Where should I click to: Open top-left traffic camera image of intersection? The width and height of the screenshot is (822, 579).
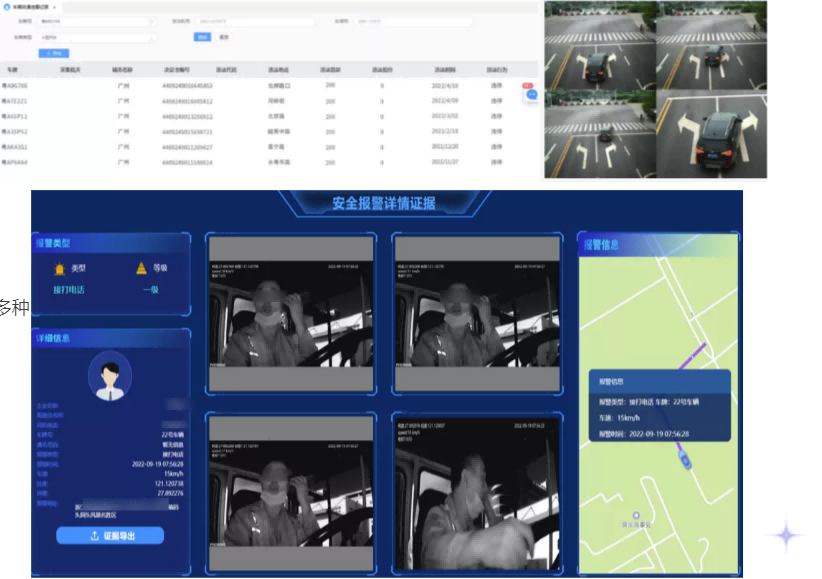pyautogui.click(x=600, y=45)
